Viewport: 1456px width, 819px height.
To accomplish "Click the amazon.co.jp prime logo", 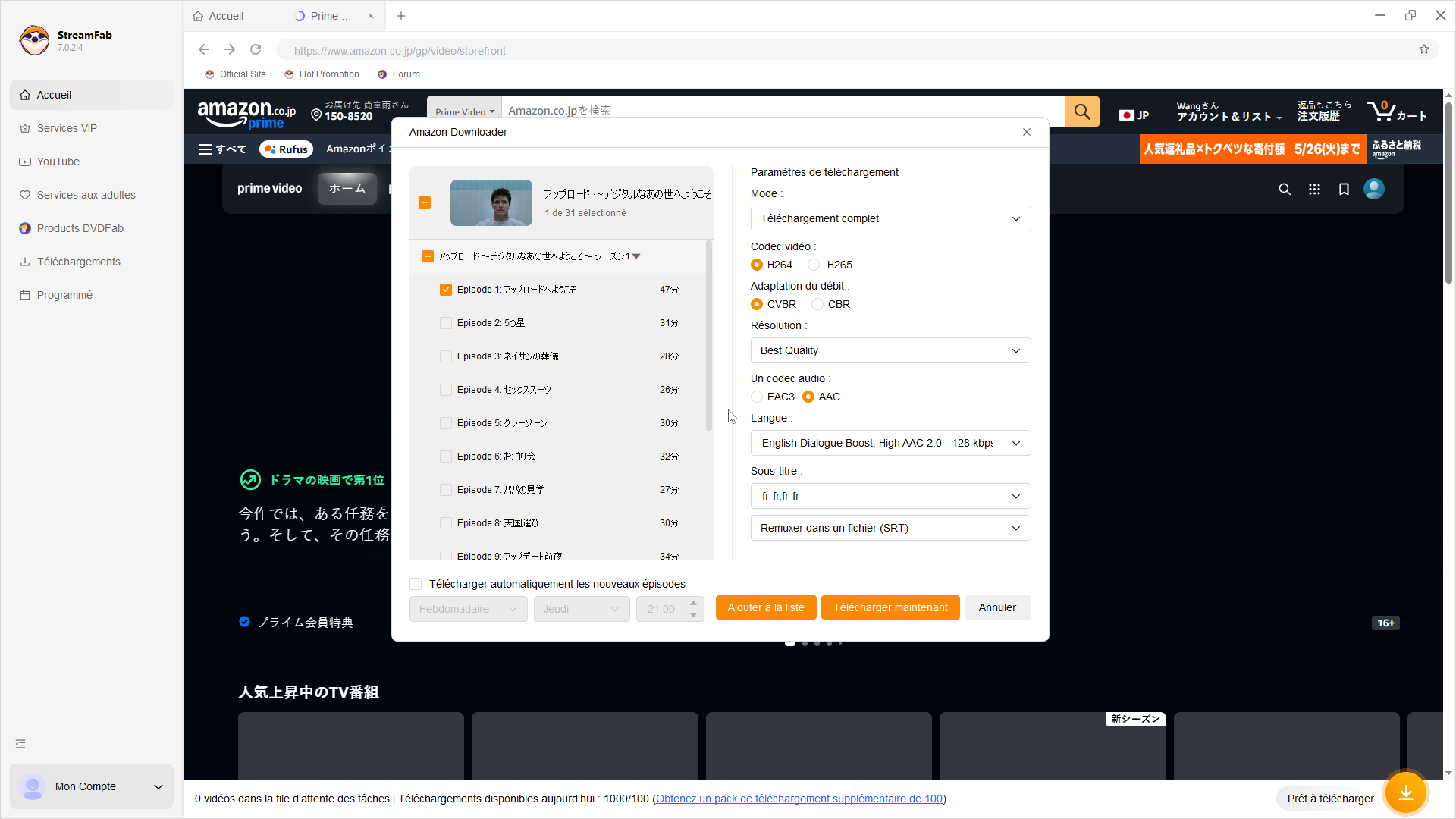I will (246, 114).
